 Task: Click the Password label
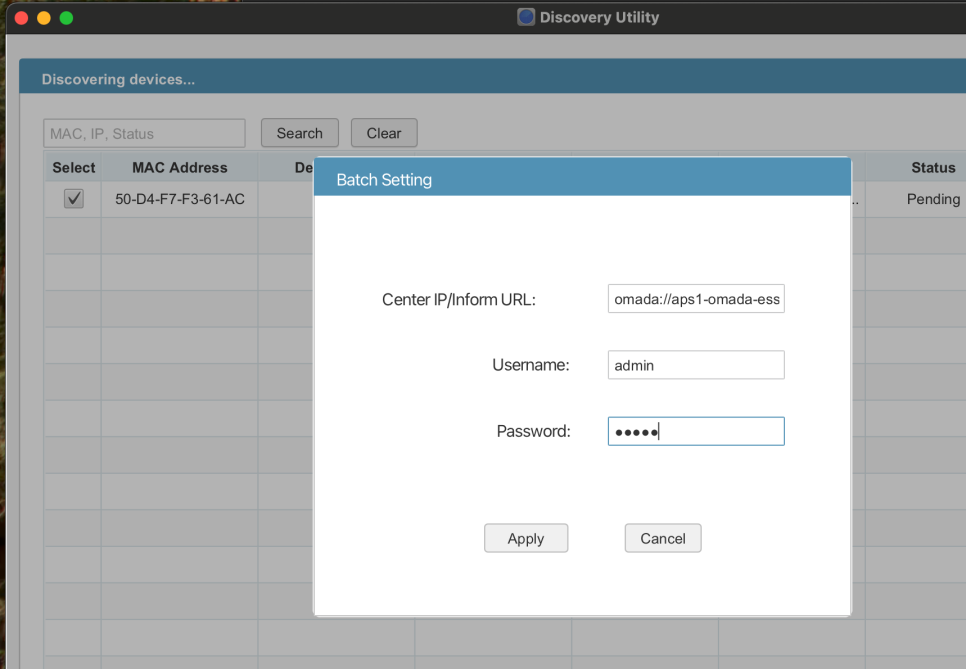tap(534, 431)
